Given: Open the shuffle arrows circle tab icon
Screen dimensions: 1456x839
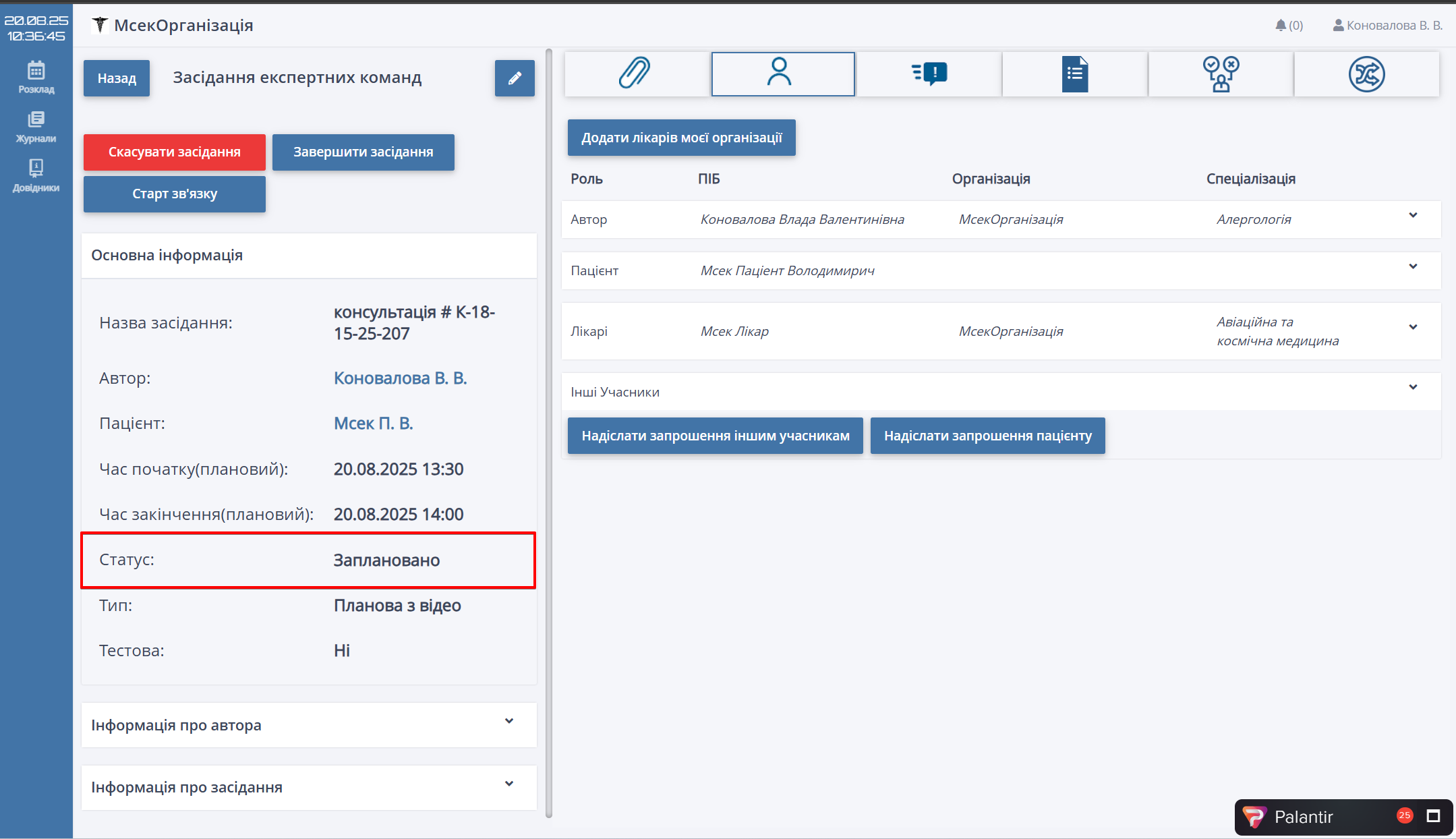Looking at the screenshot, I should (x=1366, y=74).
